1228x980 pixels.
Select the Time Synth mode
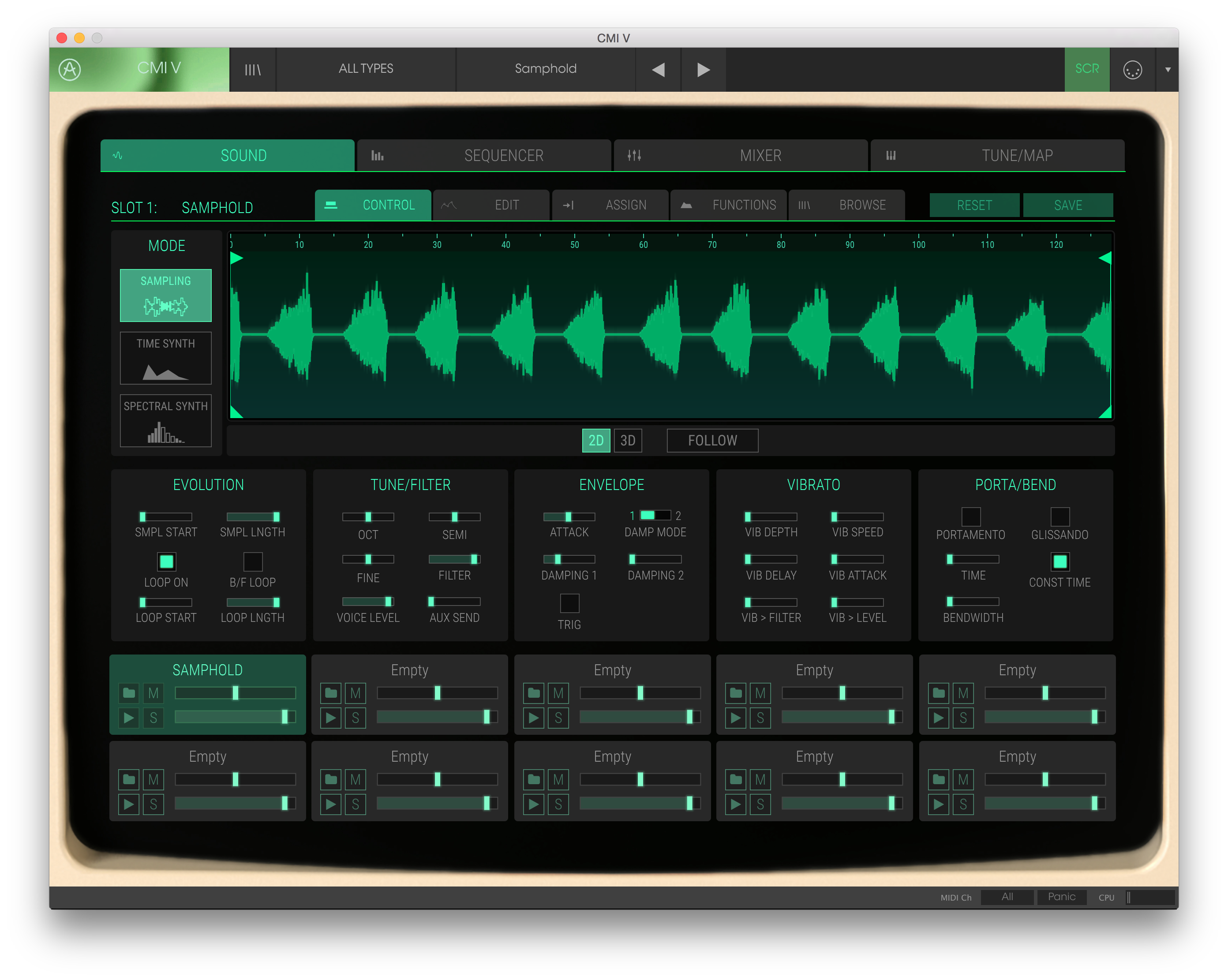(x=165, y=358)
